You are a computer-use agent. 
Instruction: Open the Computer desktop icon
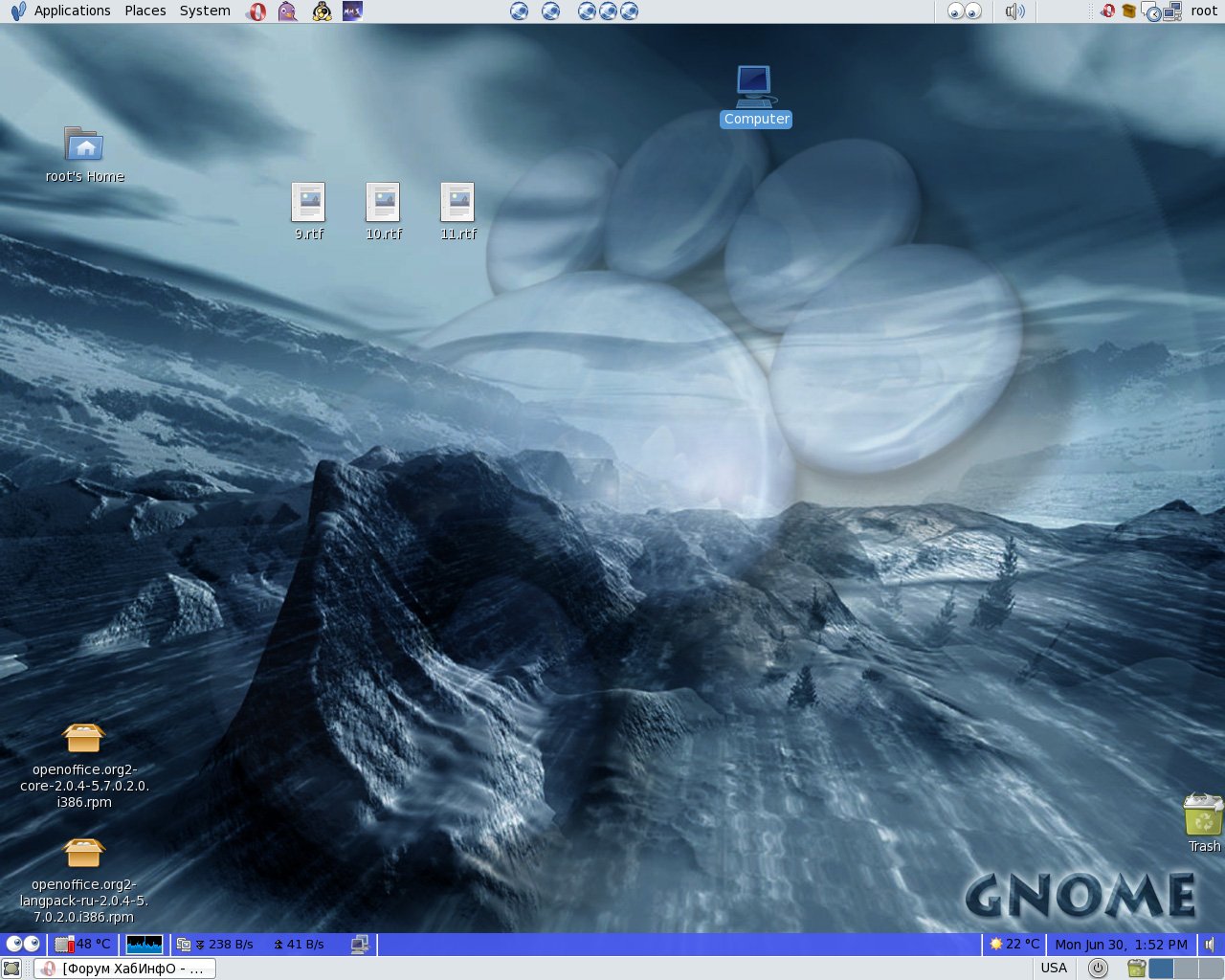pyautogui.click(x=754, y=87)
